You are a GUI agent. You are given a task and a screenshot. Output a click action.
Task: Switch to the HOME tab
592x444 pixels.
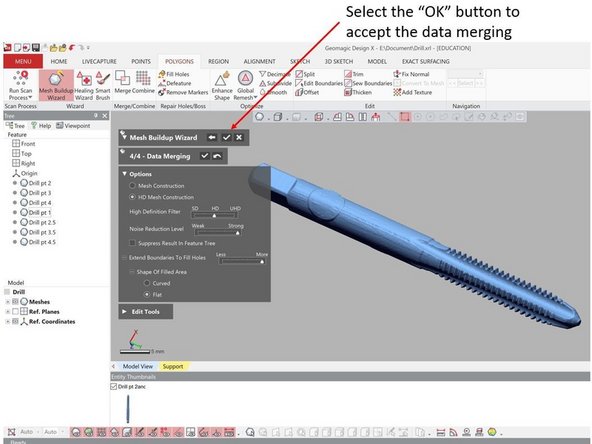coord(59,61)
